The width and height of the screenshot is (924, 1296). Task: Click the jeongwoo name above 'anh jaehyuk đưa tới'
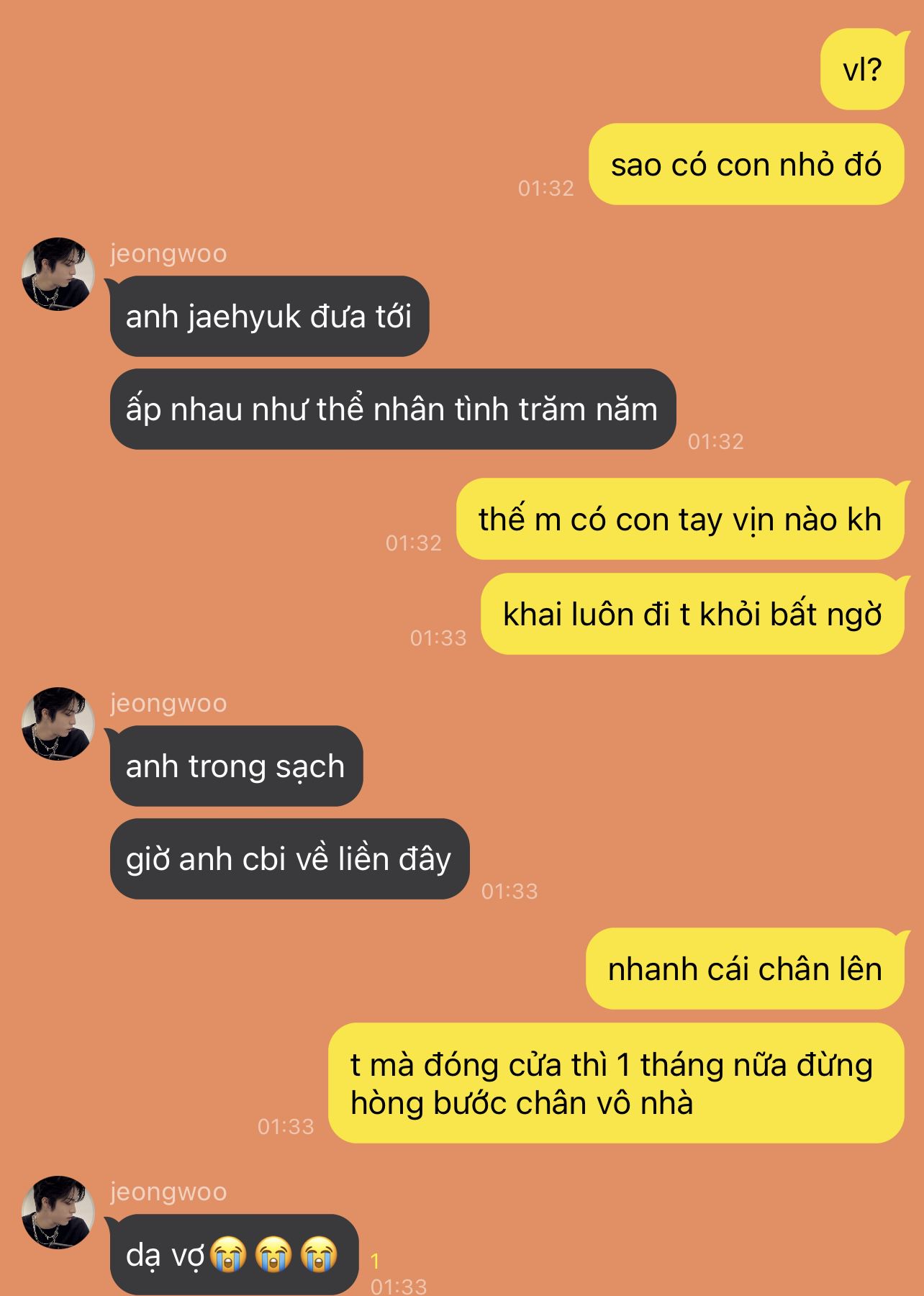[168, 253]
